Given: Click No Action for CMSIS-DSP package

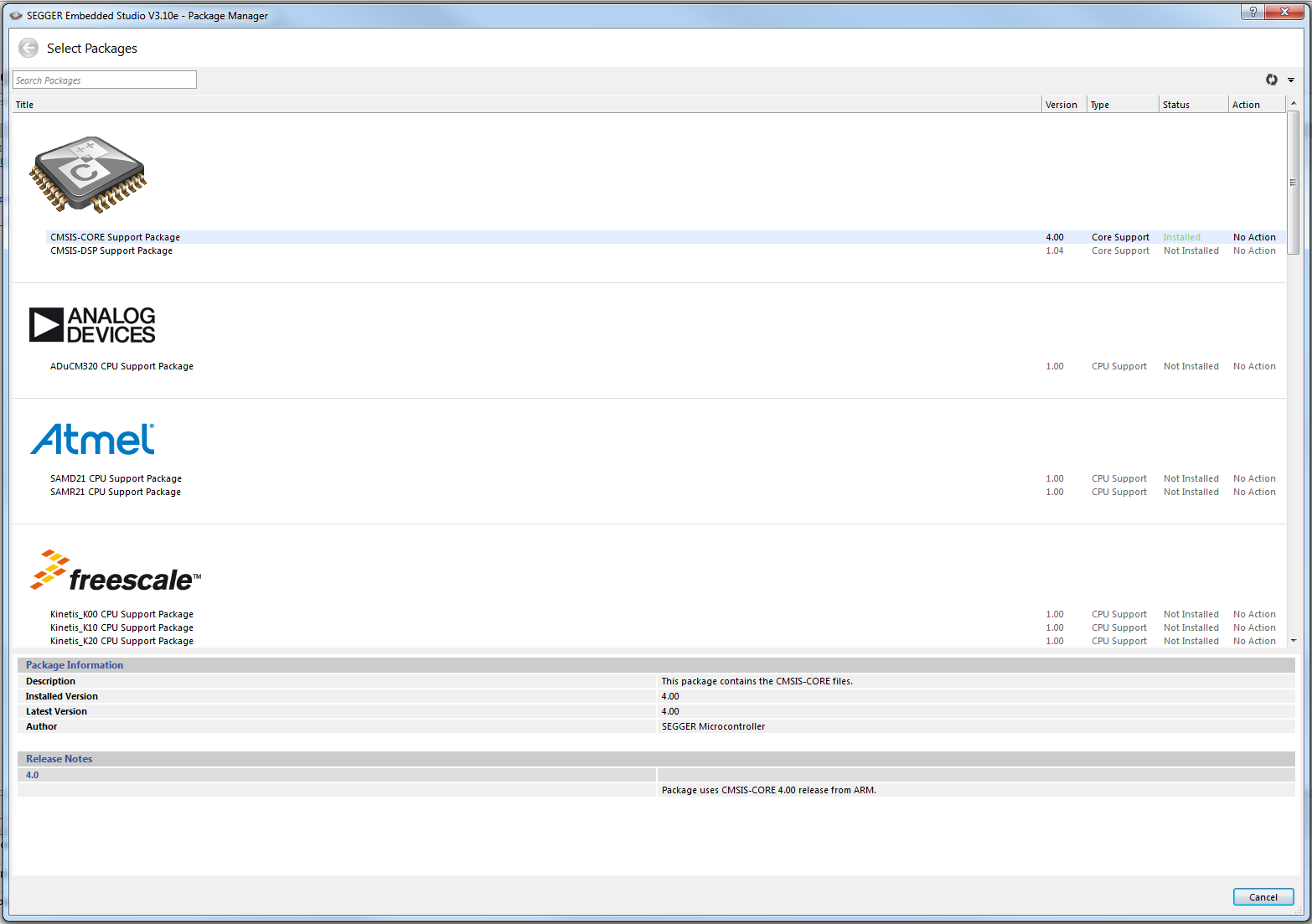Looking at the screenshot, I should (1254, 250).
